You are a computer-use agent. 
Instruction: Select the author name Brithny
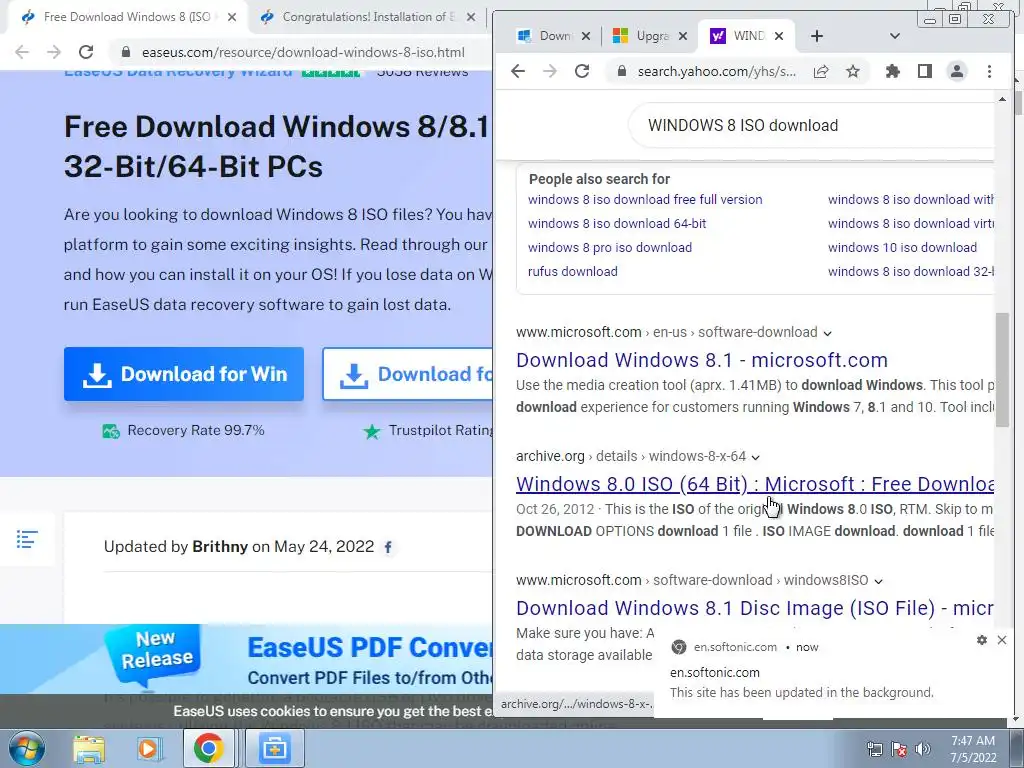coord(220,547)
